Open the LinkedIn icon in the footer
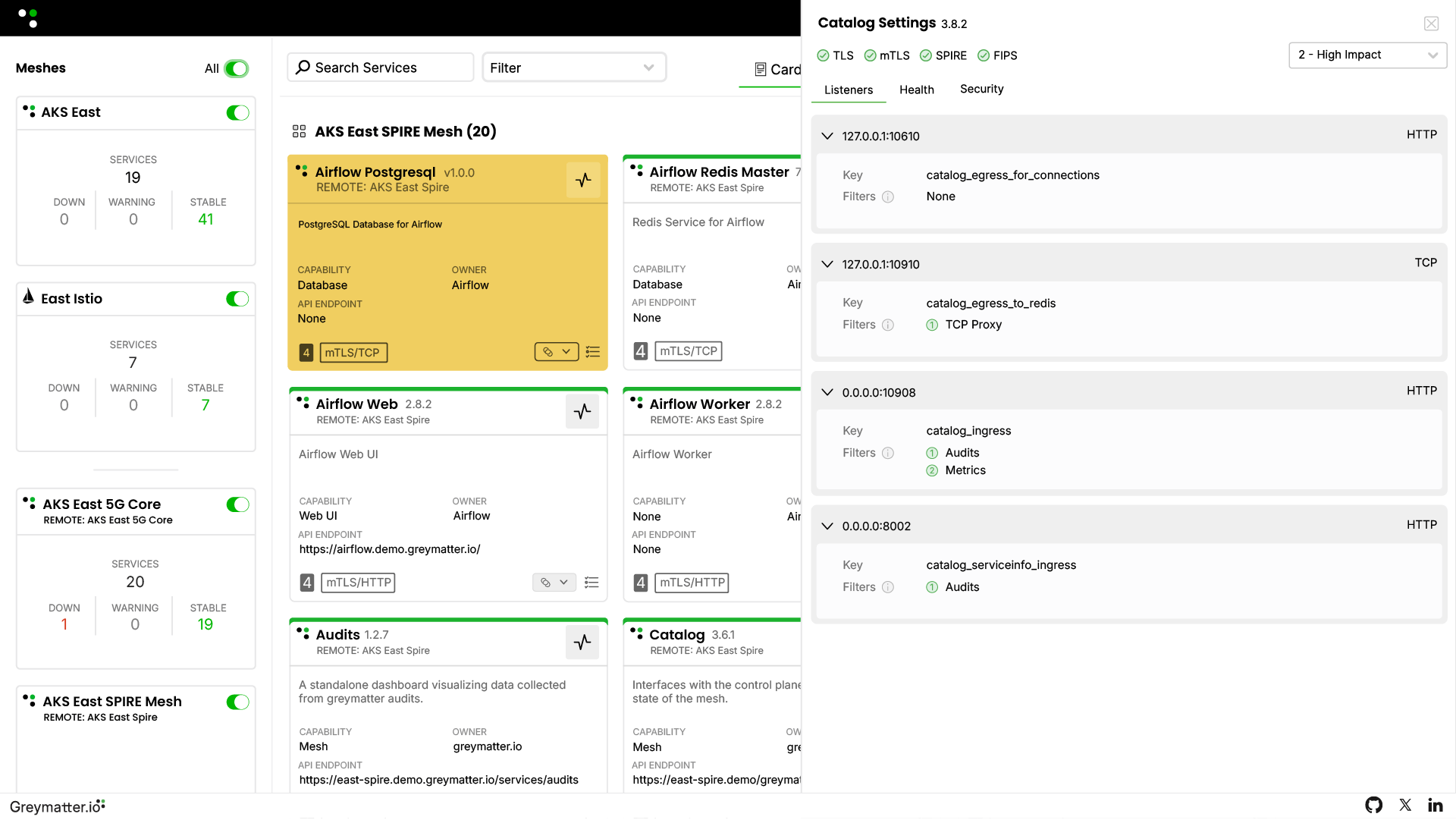The height and width of the screenshot is (820, 1456). click(x=1435, y=805)
